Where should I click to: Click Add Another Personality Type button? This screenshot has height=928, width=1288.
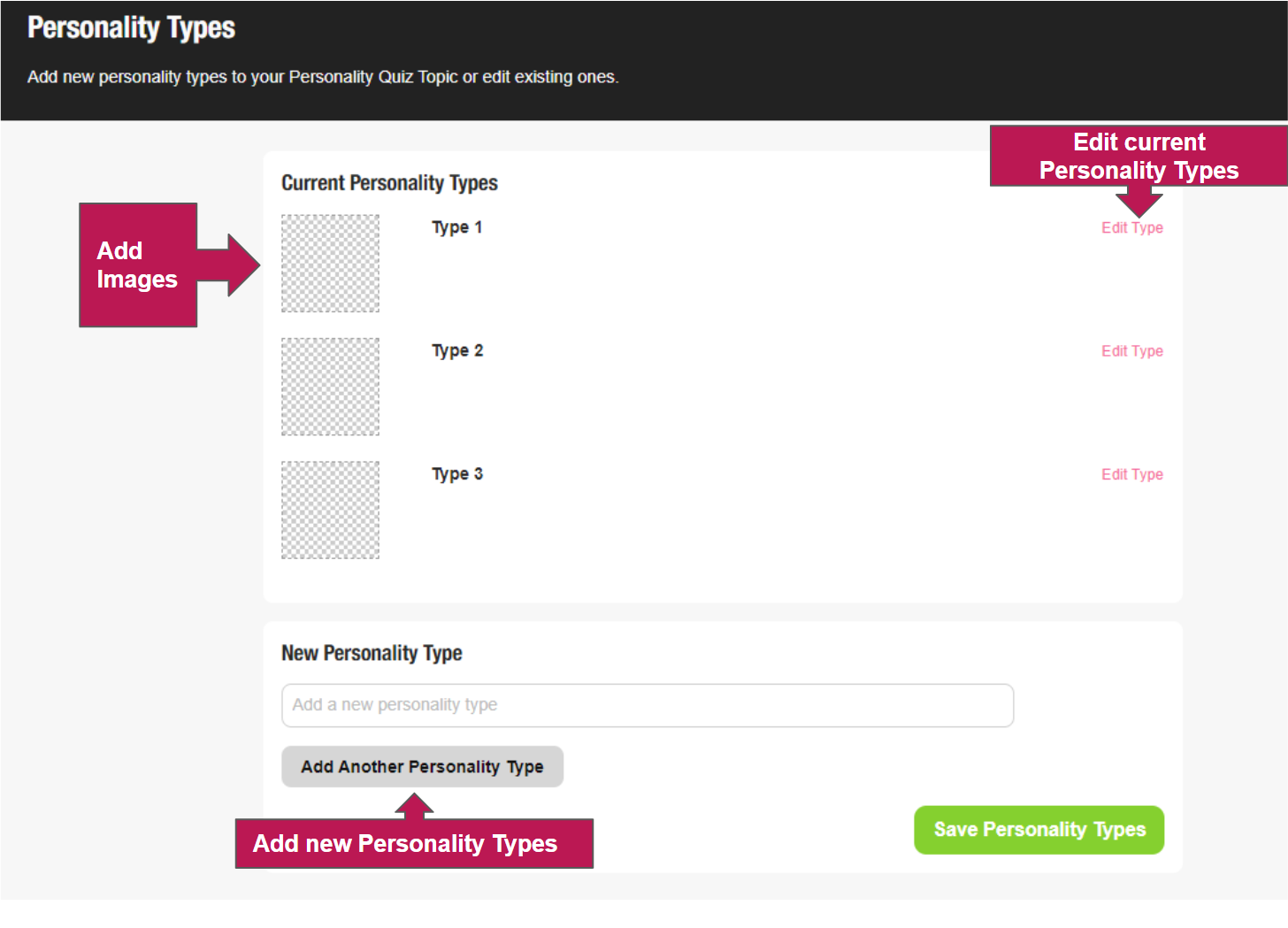coord(422,766)
